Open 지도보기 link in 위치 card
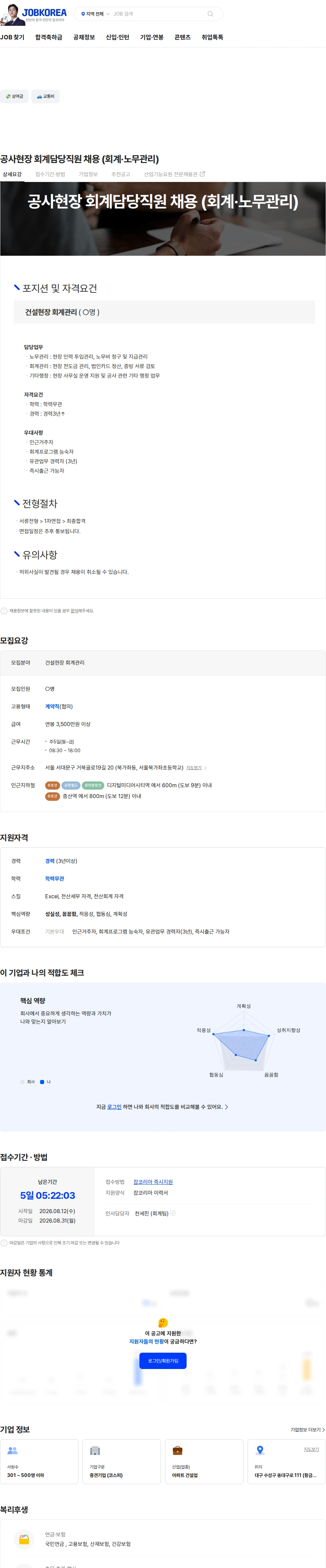The image size is (326, 1568). pyautogui.click(x=311, y=1449)
